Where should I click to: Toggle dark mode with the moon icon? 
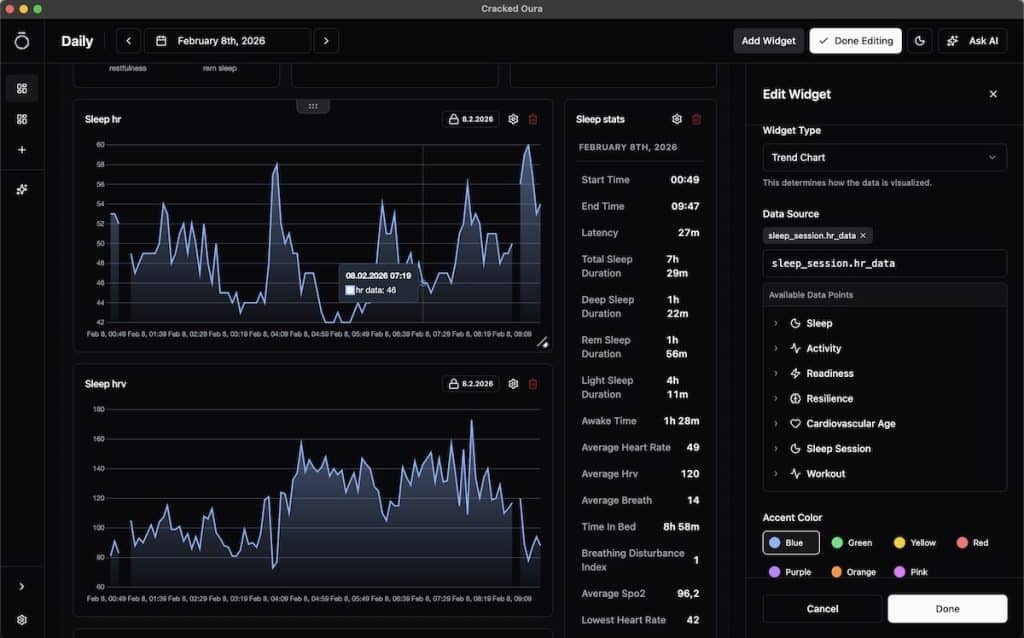pyautogui.click(x=920, y=40)
